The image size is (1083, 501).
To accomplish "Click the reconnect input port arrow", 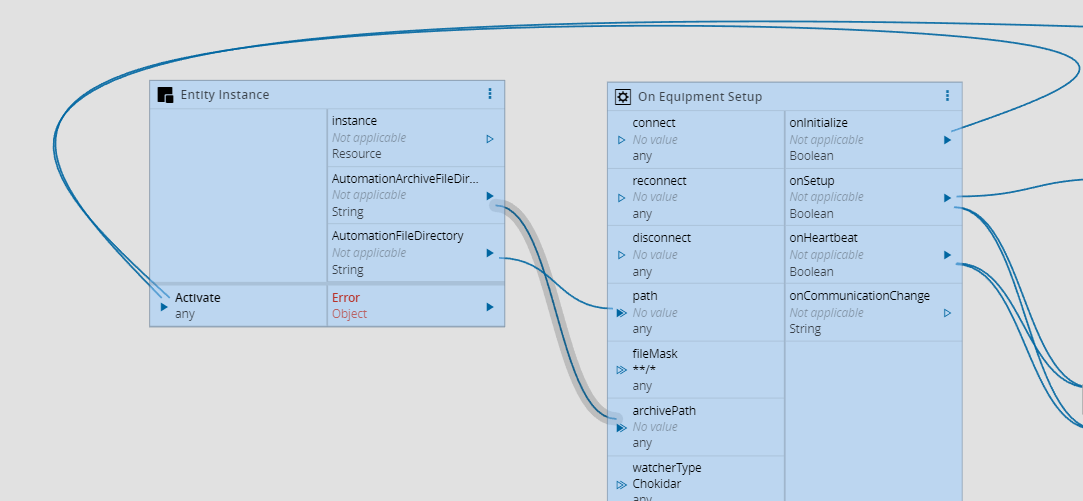I will tap(621, 198).
